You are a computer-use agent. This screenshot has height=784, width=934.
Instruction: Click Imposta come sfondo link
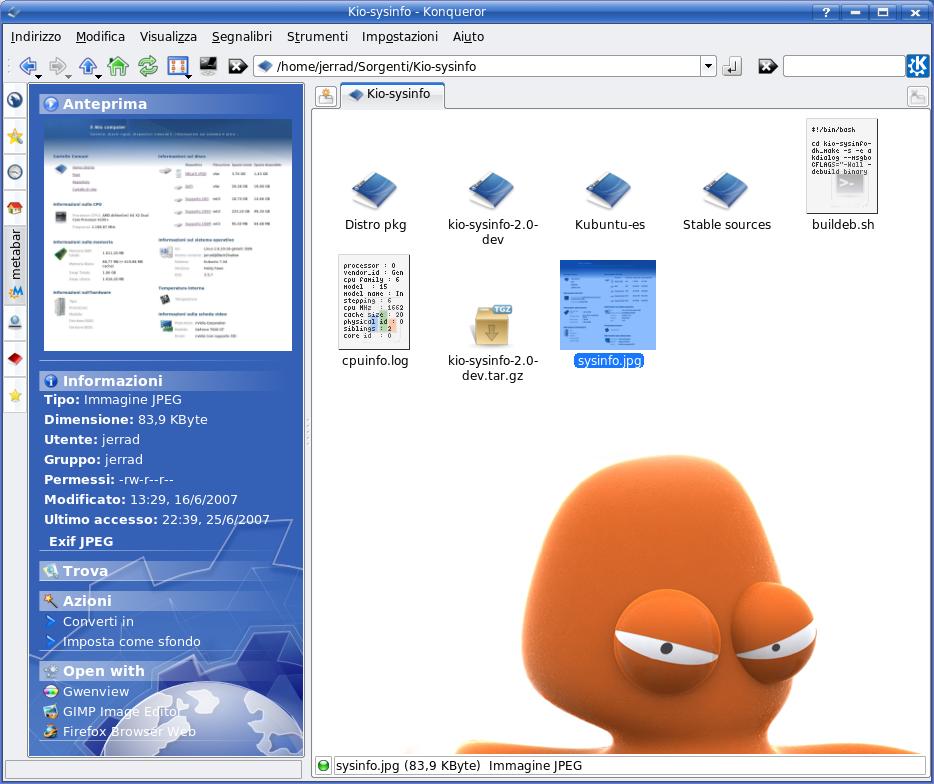point(131,642)
